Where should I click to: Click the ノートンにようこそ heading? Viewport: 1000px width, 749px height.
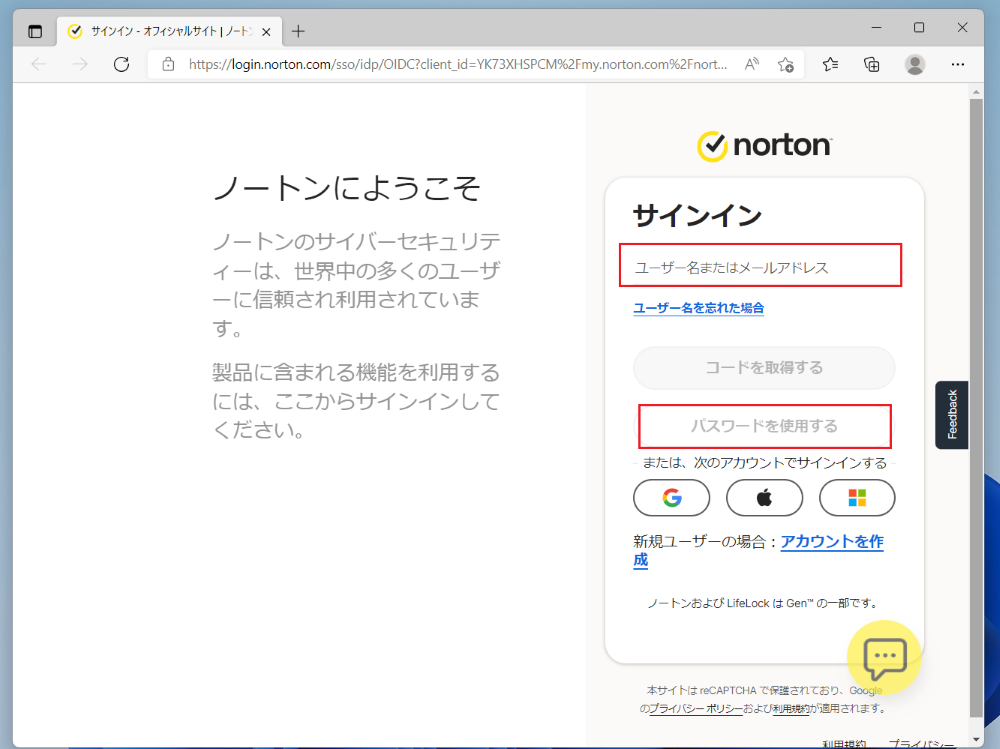click(346, 188)
